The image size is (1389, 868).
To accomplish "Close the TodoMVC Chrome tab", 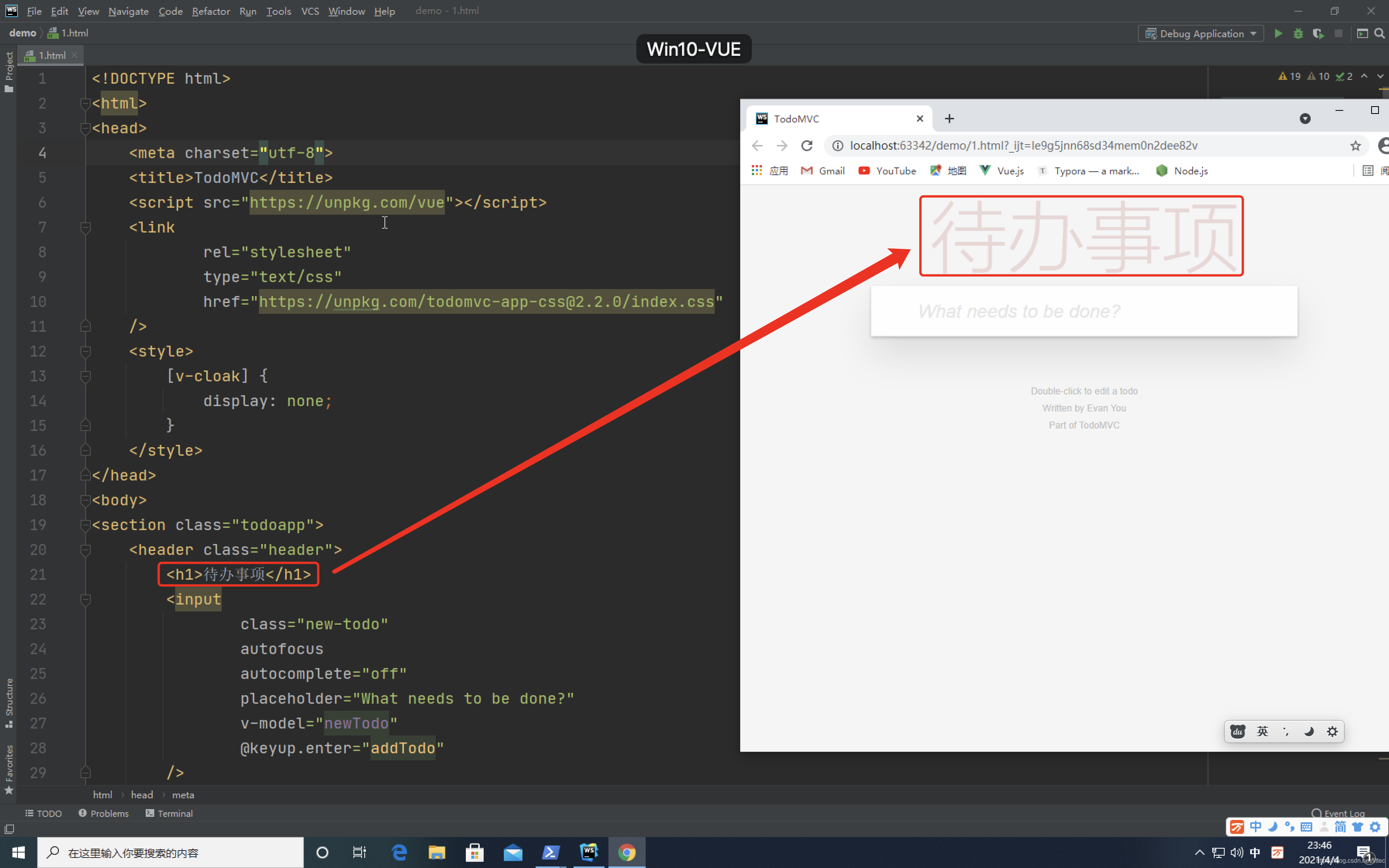I will (x=920, y=119).
